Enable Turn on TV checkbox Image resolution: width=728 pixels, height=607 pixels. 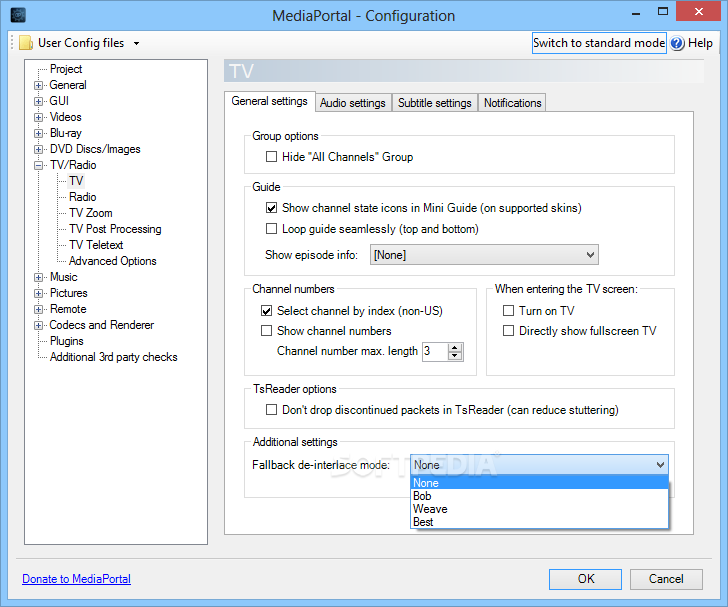point(508,311)
